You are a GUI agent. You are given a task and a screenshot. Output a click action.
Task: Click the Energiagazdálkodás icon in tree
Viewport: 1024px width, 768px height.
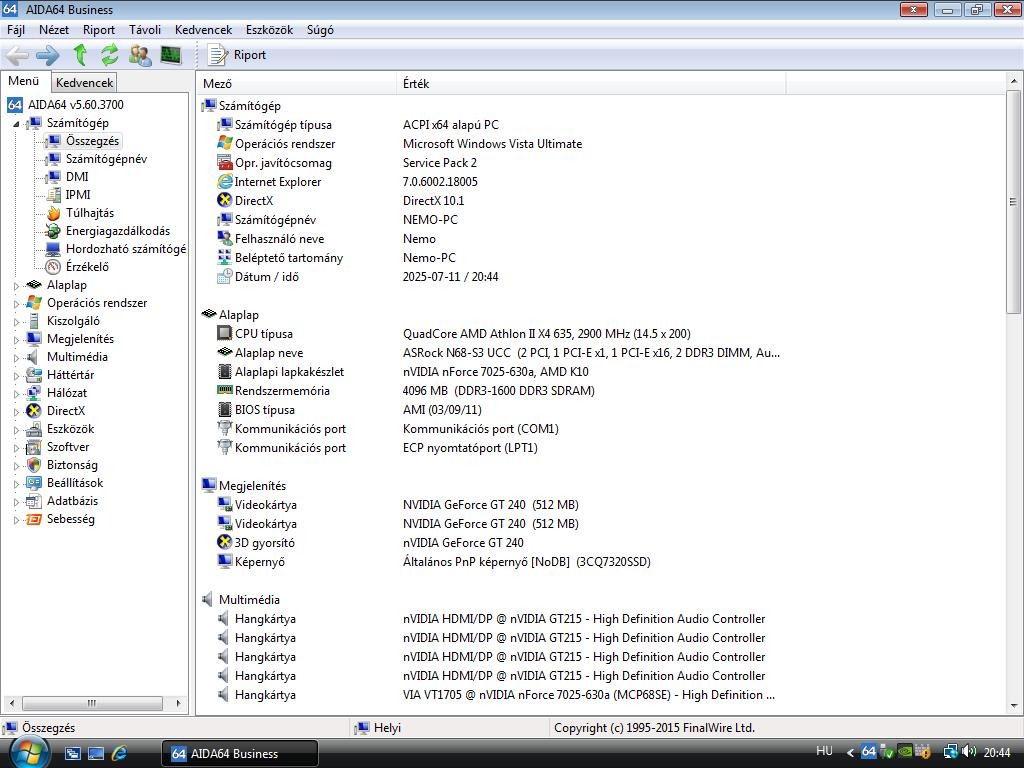coord(53,231)
